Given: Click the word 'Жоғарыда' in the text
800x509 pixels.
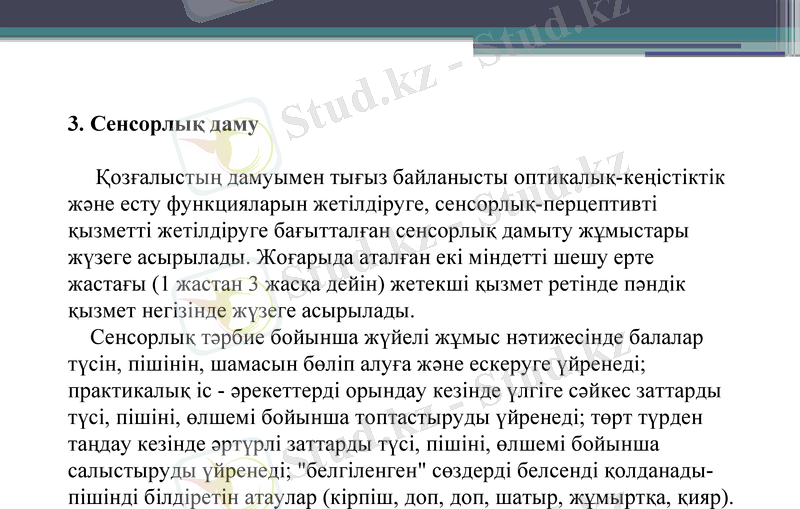Looking at the screenshot, I should point(305,258).
